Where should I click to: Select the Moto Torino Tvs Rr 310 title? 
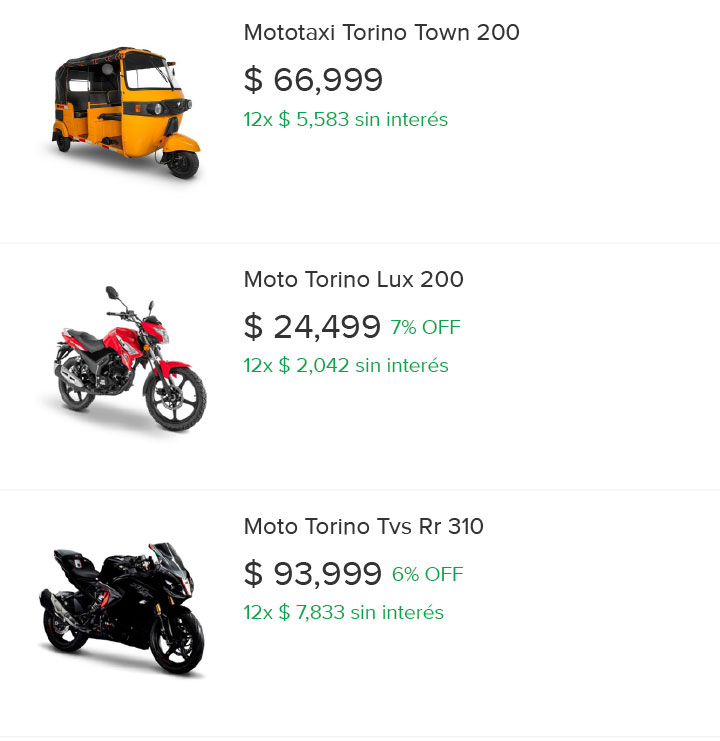tap(363, 526)
